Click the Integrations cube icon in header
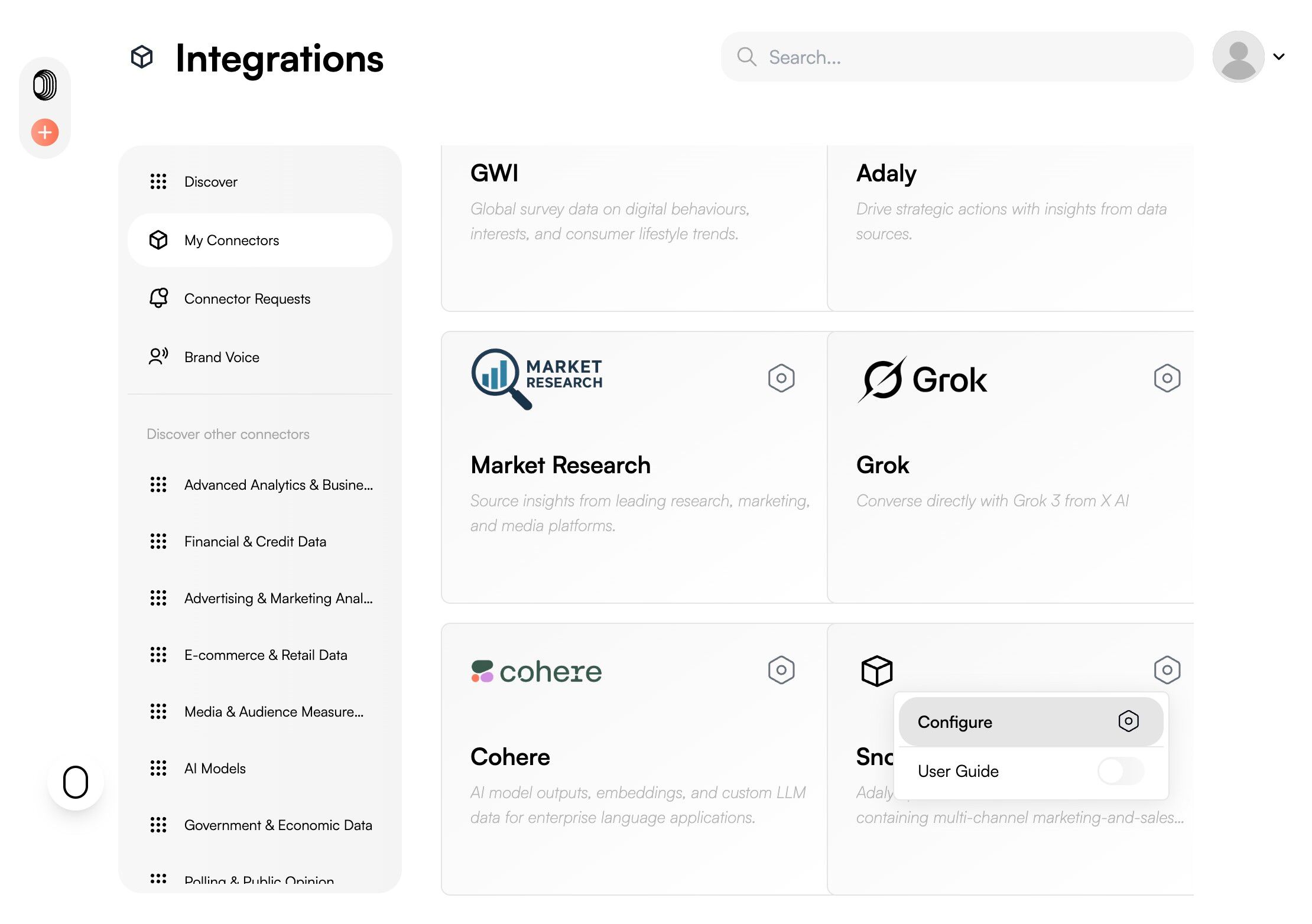The width and height of the screenshot is (1312, 924). pos(142,57)
